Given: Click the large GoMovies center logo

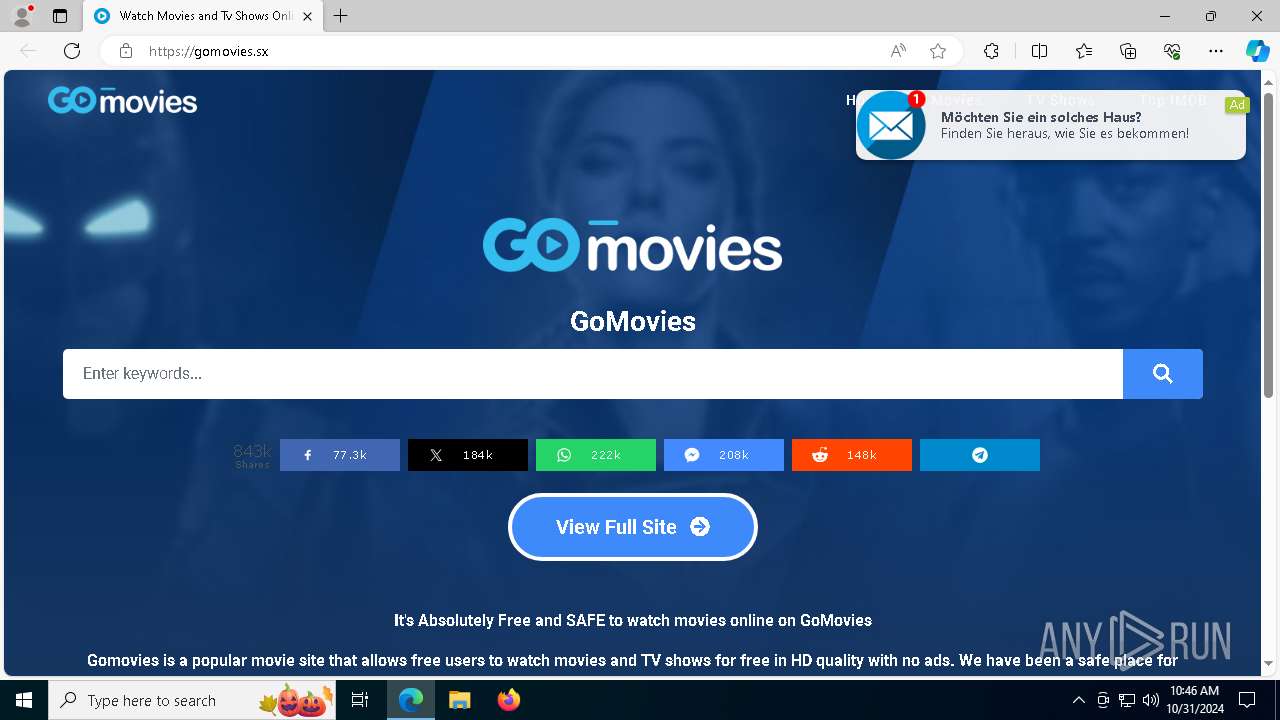Looking at the screenshot, I should 632,245.
